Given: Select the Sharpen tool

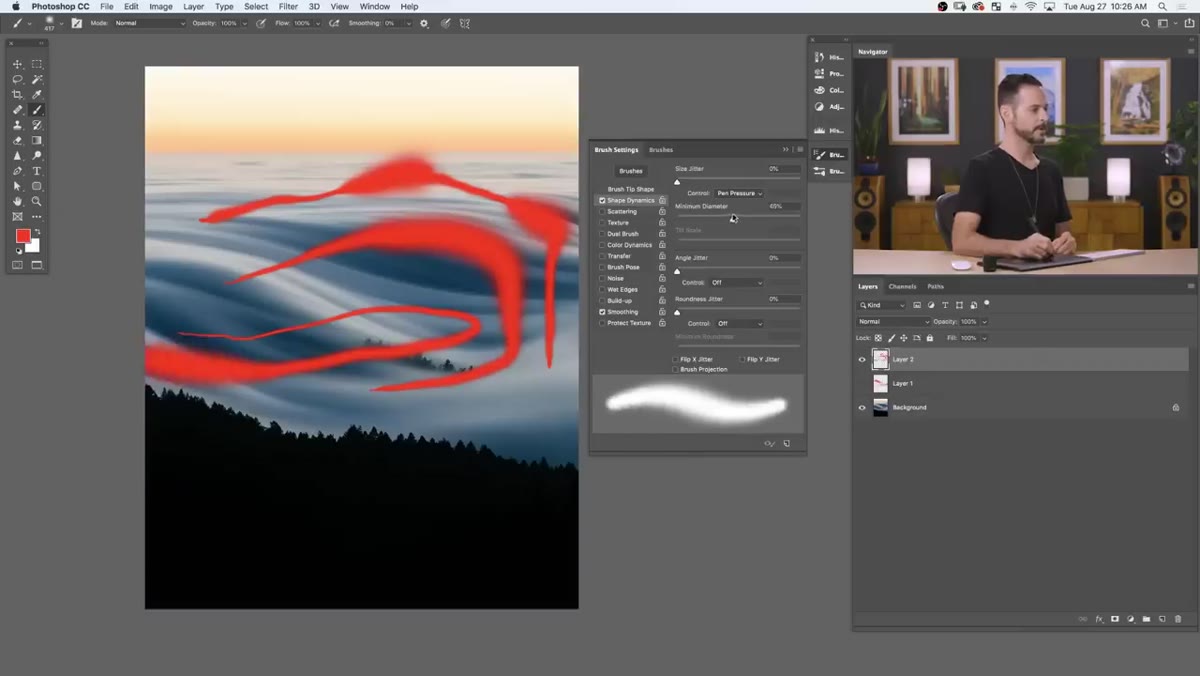Looking at the screenshot, I should (x=17, y=156).
